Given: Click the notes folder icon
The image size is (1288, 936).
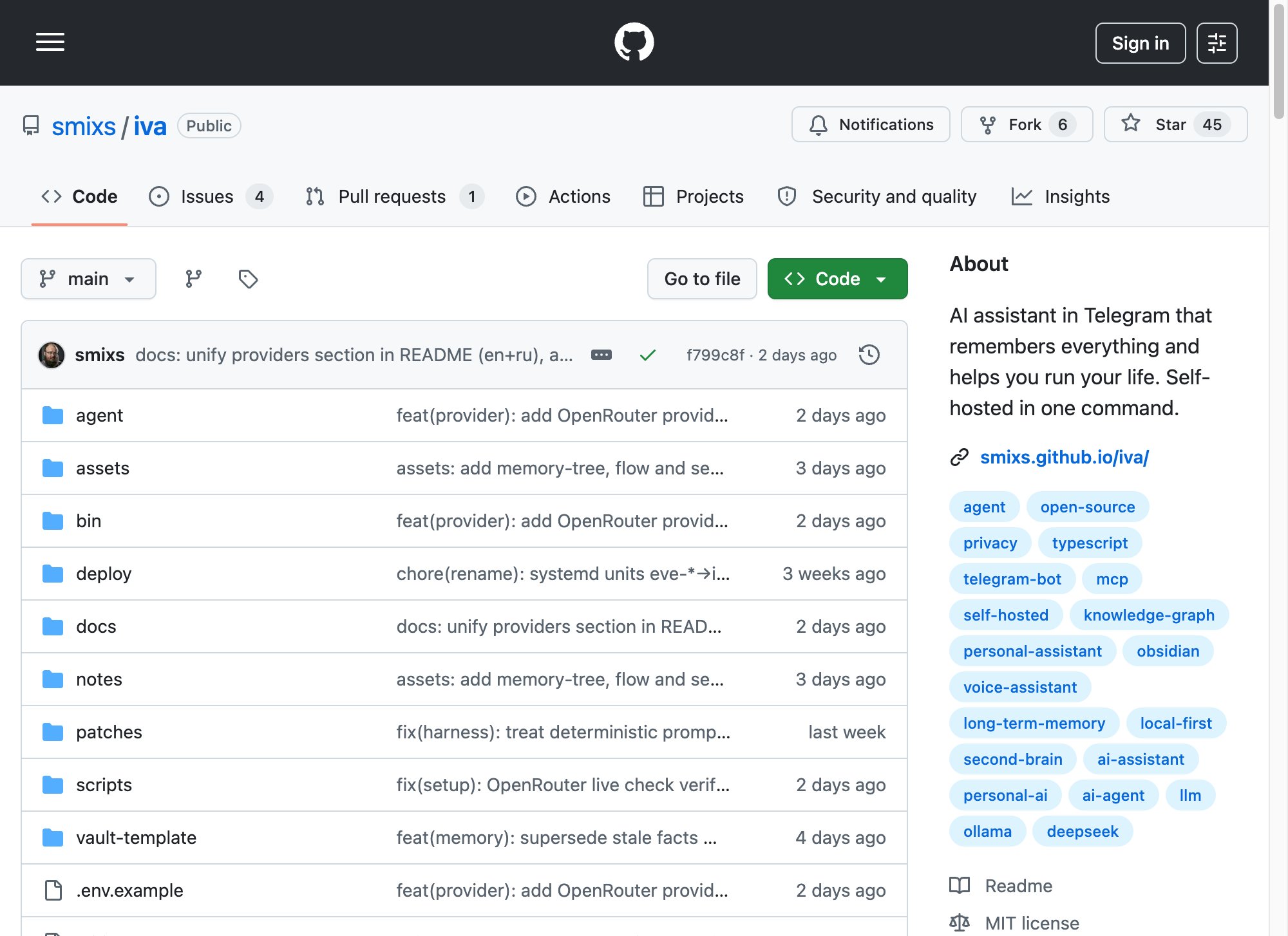Looking at the screenshot, I should click(53, 679).
